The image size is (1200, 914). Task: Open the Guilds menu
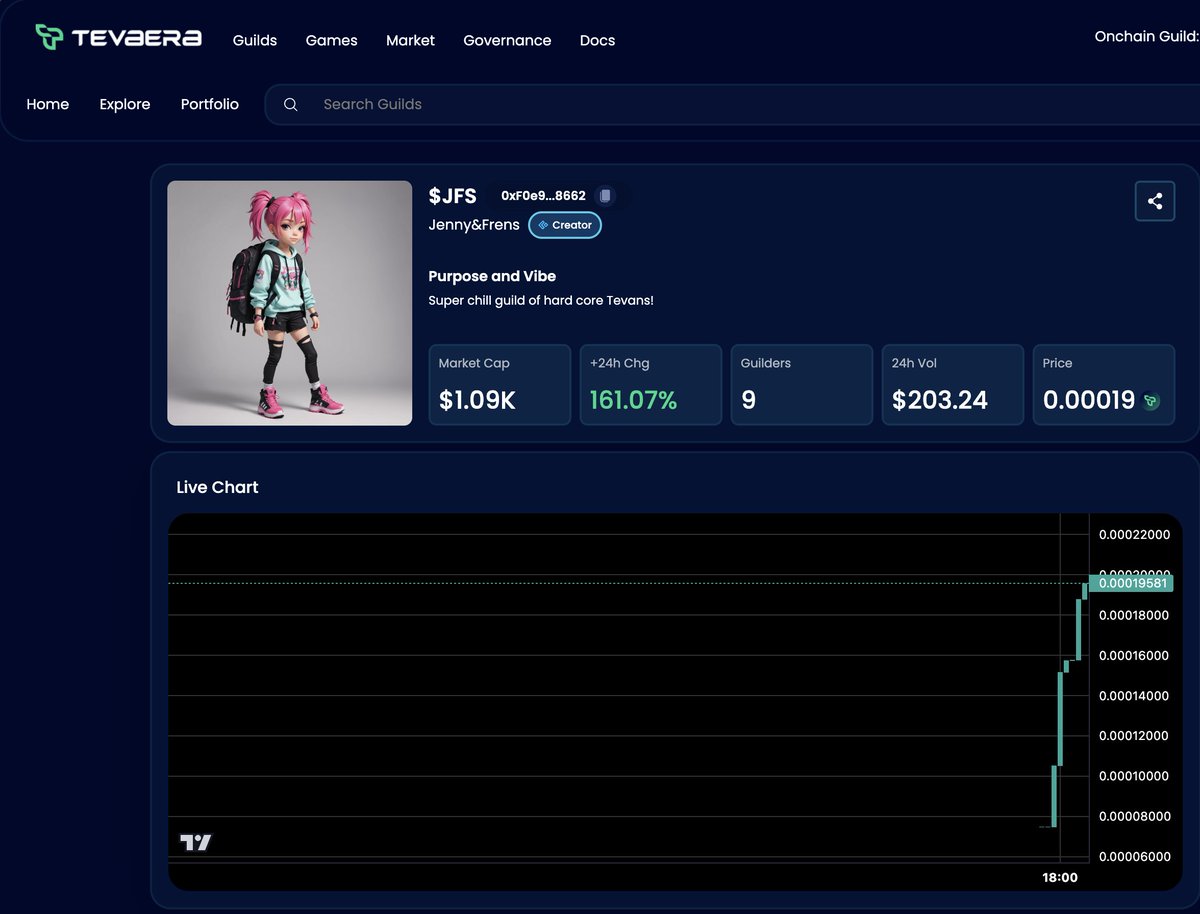pyautogui.click(x=254, y=40)
